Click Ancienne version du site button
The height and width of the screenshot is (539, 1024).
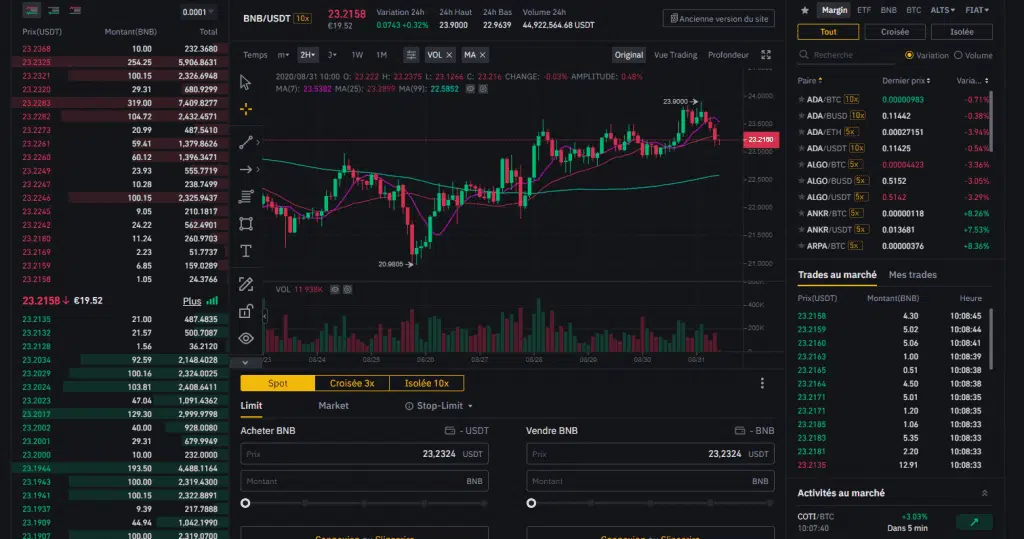pos(718,19)
